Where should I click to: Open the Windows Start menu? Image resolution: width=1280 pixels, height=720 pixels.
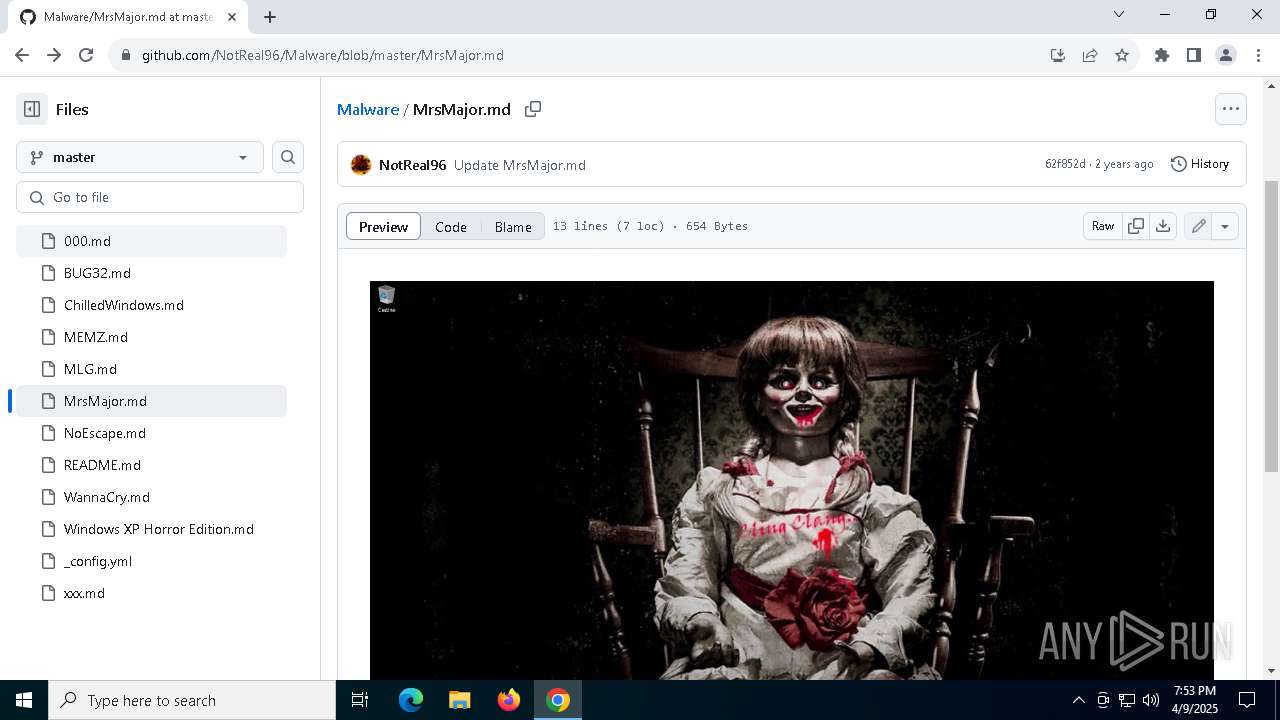coord(24,700)
